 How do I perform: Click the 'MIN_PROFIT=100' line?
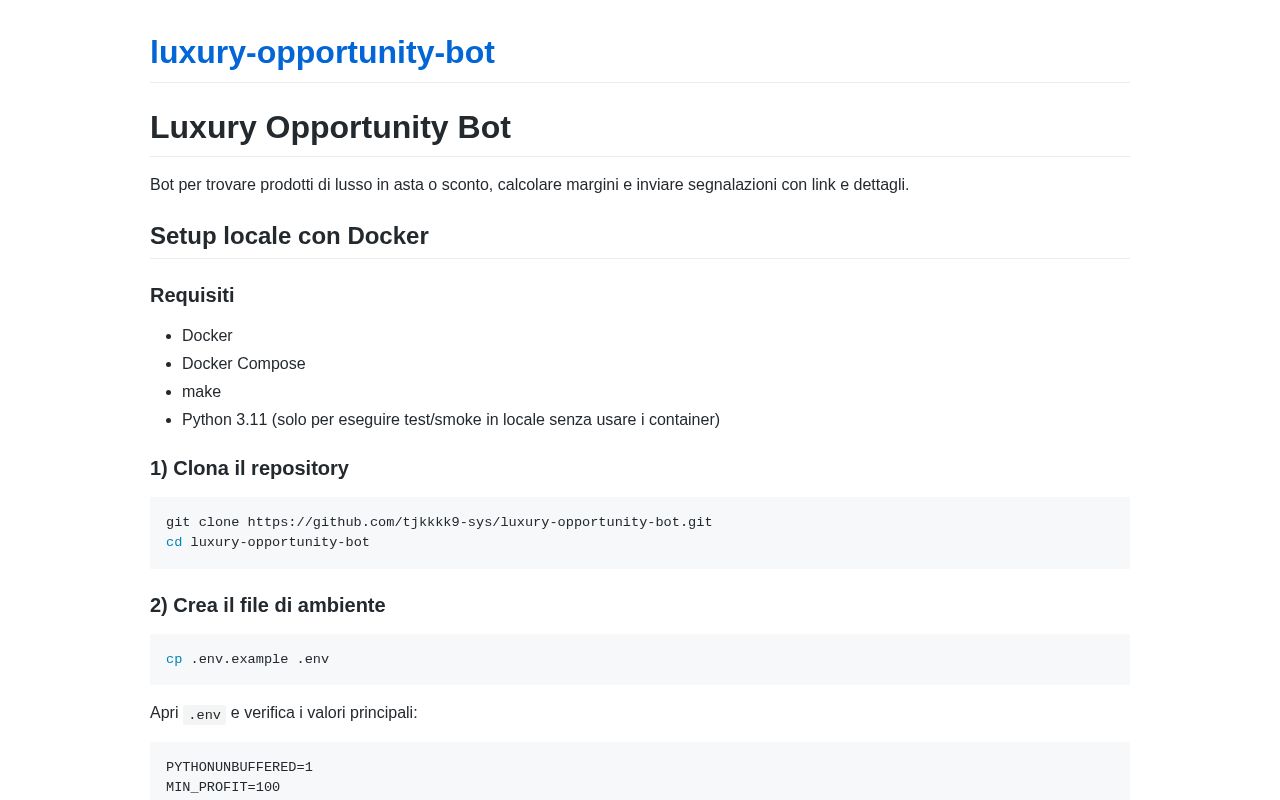pyautogui.click(x=223, y=787)
